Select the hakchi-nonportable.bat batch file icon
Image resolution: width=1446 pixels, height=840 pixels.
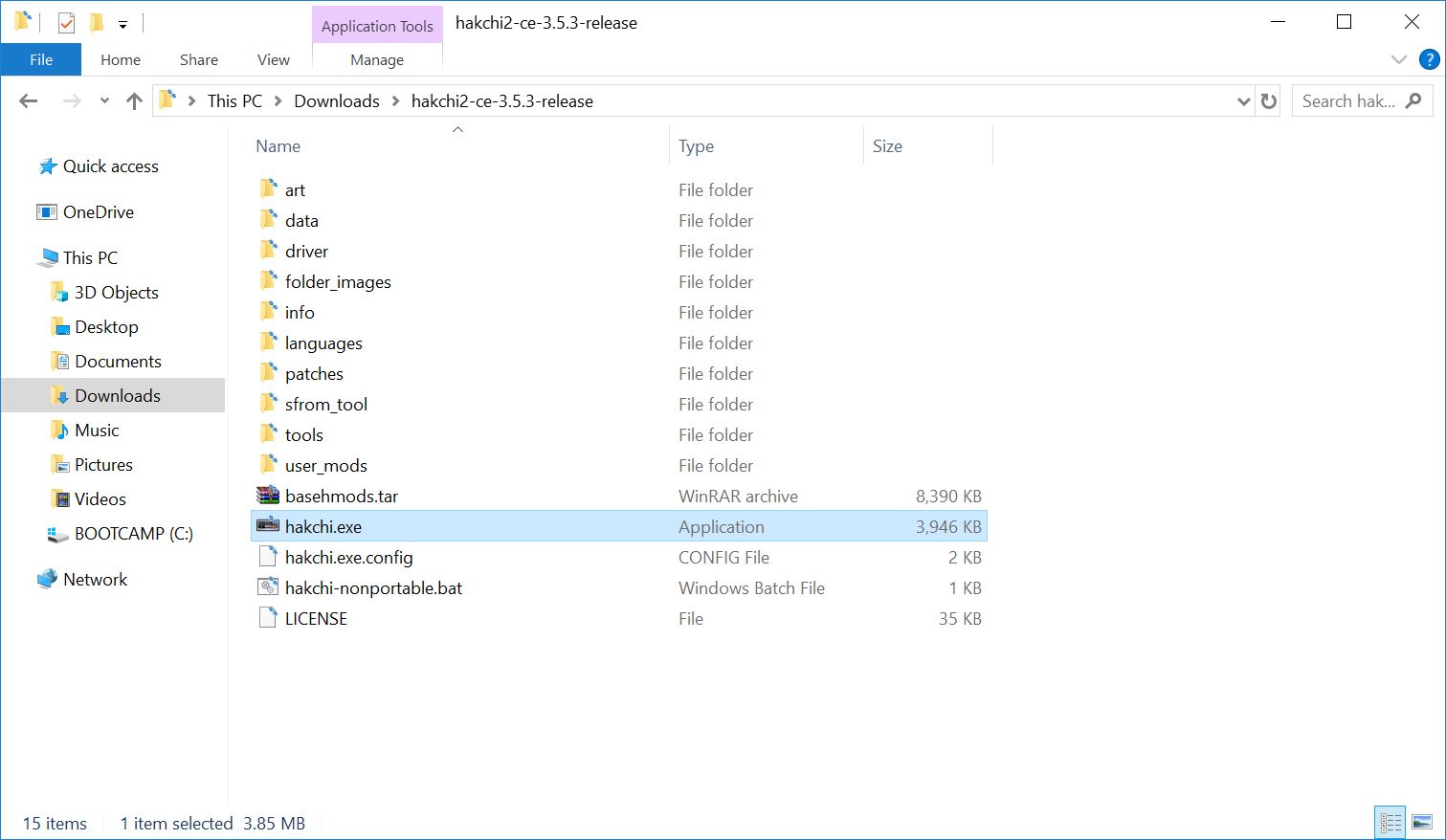pos(268,587)
